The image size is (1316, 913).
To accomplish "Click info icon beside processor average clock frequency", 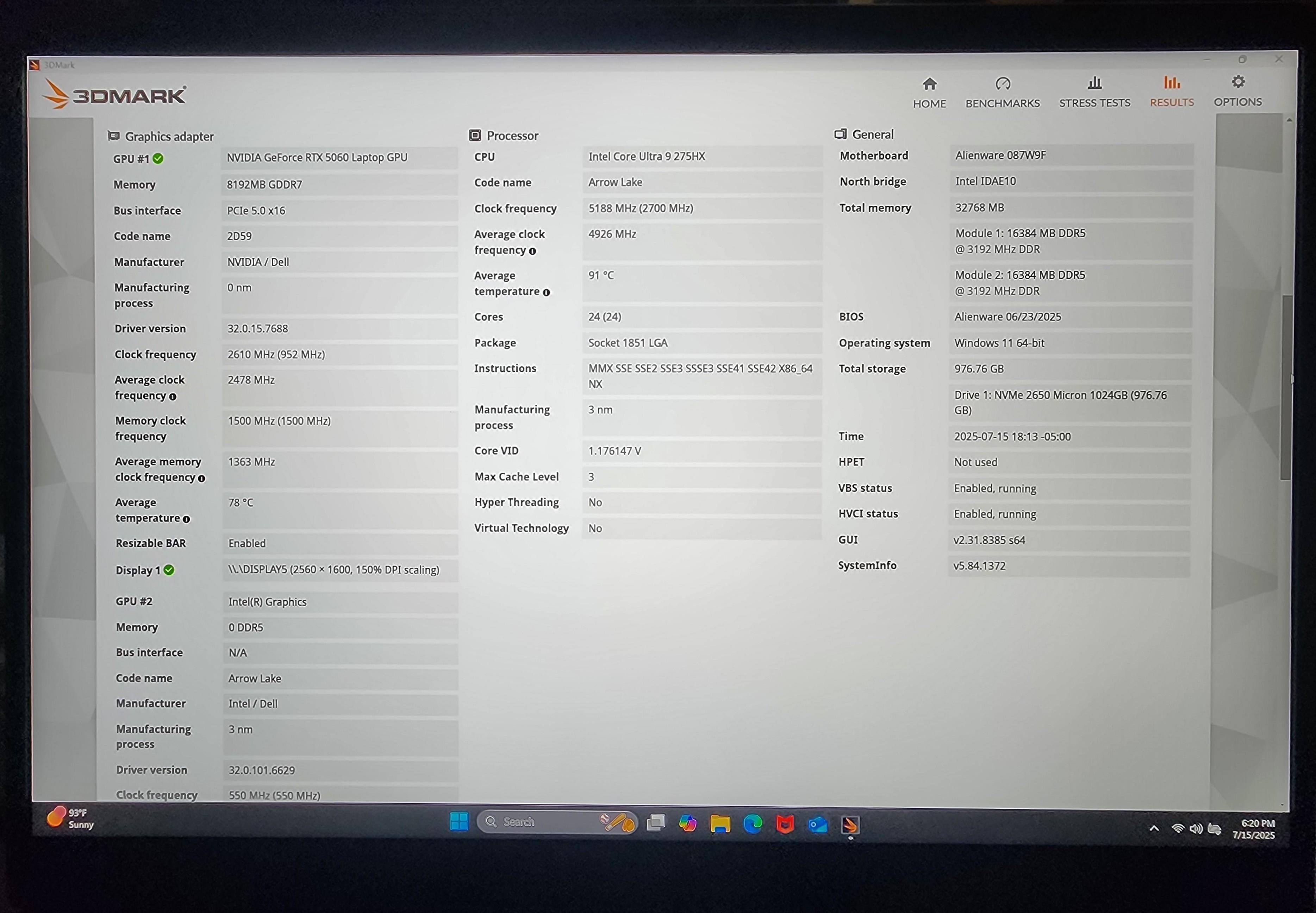I will coord(532,251).
